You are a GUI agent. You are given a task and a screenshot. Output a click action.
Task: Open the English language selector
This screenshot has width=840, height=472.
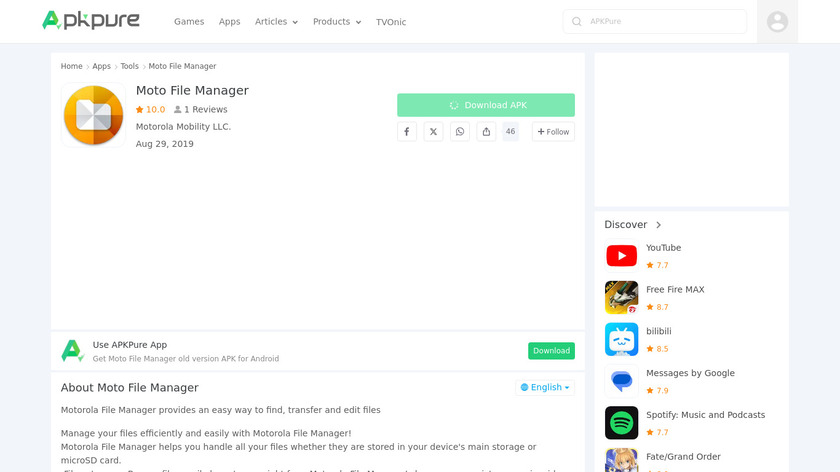pyautogui.click(x=545, y=387)
